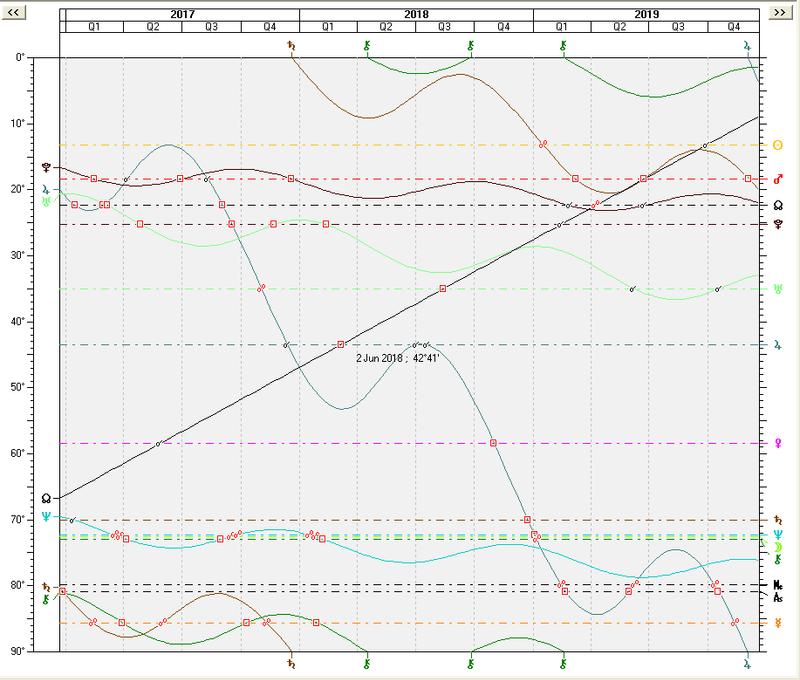Click the << previous period button

tap(14, 12)
